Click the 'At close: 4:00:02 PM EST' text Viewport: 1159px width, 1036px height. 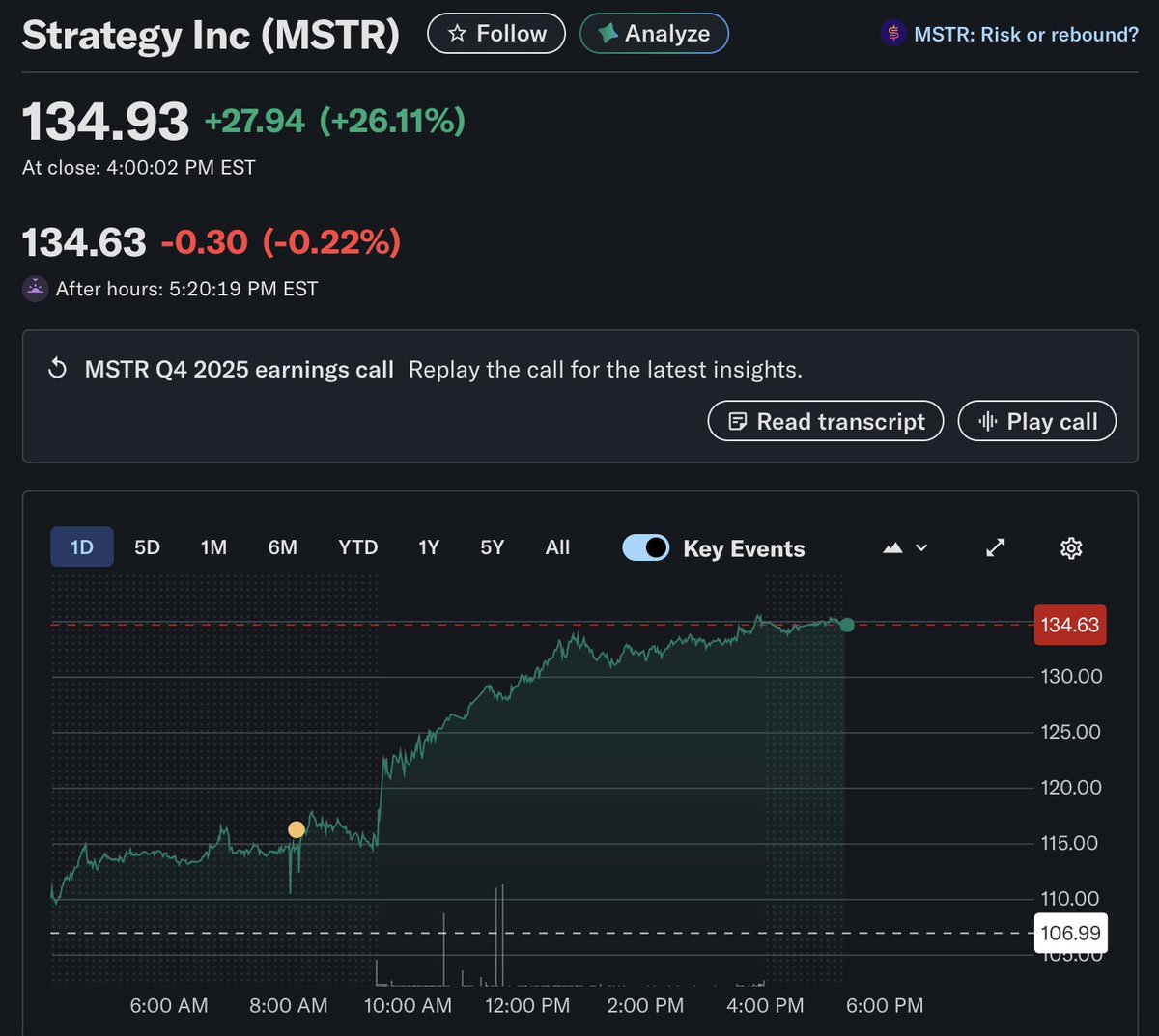[x=139, y=168]
